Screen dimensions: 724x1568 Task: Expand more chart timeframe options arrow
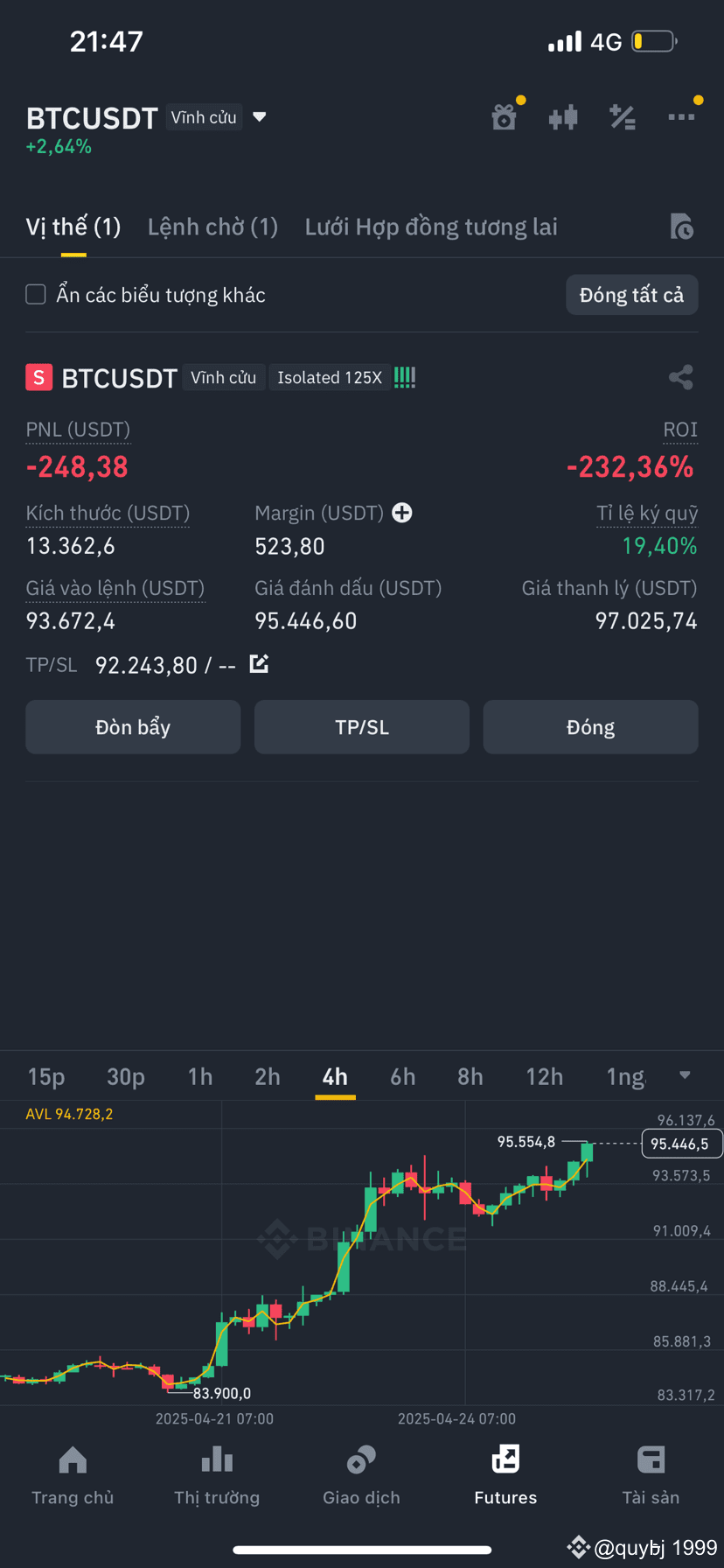pos(685,1075)
